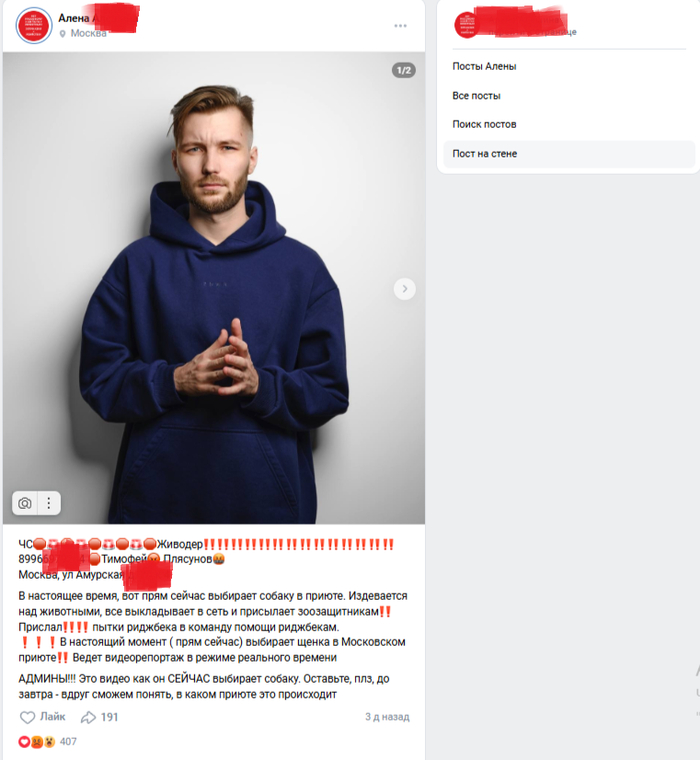This screenshot has height=760, width=700.
Task: Click the author's red avatar
Action: [33, 26]
